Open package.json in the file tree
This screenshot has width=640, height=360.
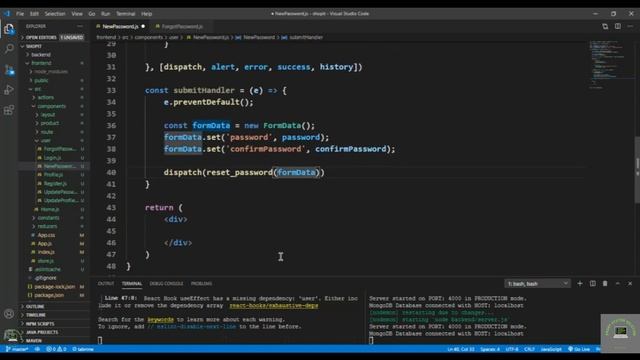click(49, 295)
